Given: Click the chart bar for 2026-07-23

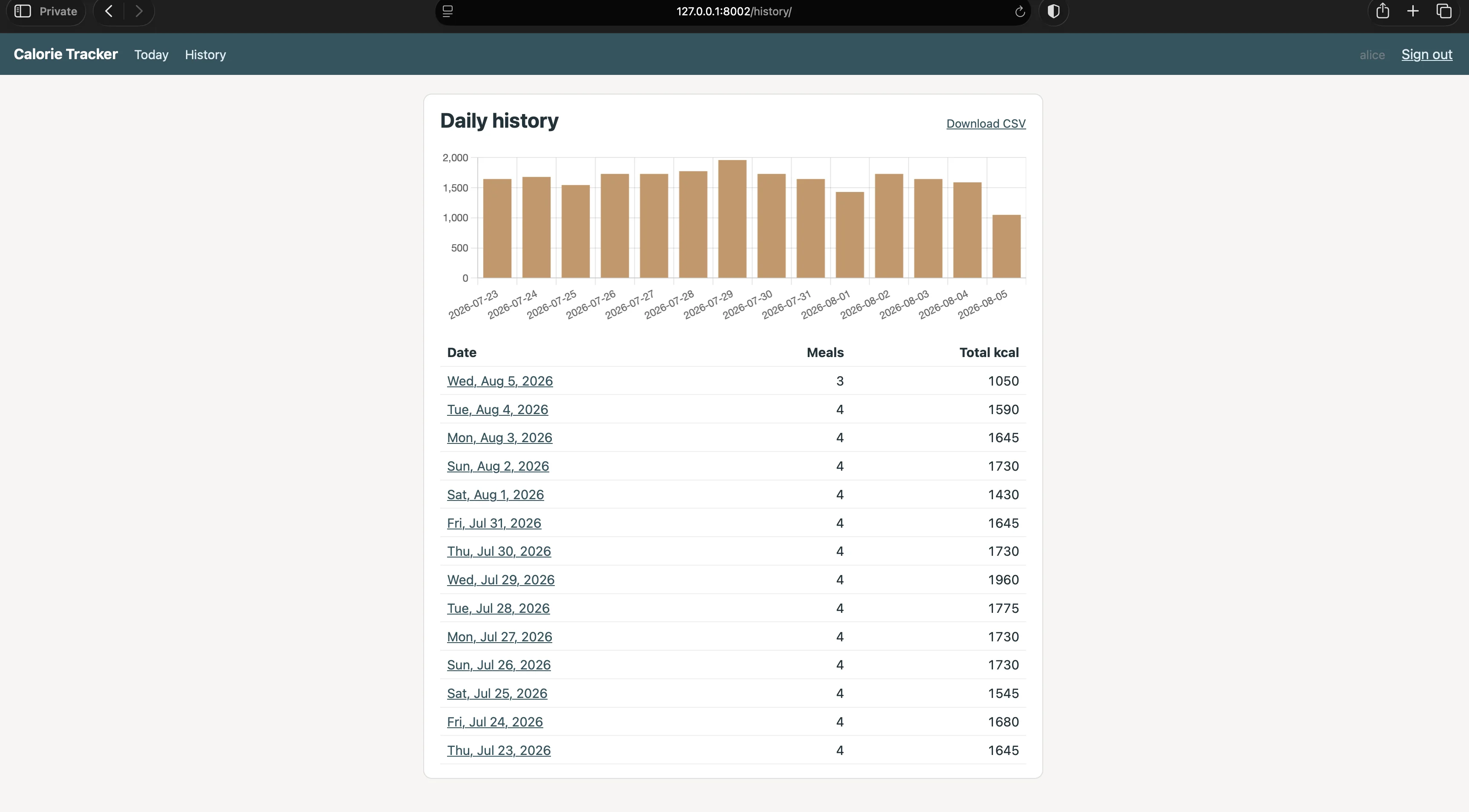Looking at the screenshot, I should (497, 229).
